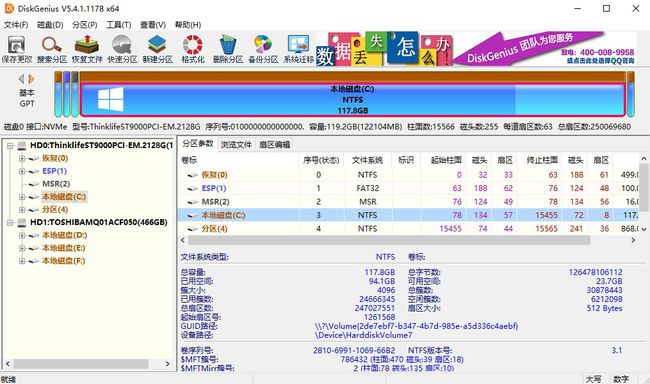Viewport: 650px width, 384px height.
Task: Click the 文件系统 column header
Action: click(367, 160)
